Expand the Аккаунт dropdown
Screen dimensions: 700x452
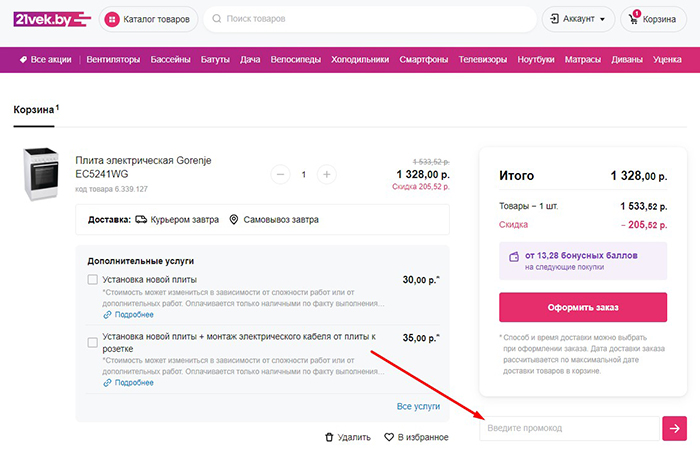click(x=578, y=19)
